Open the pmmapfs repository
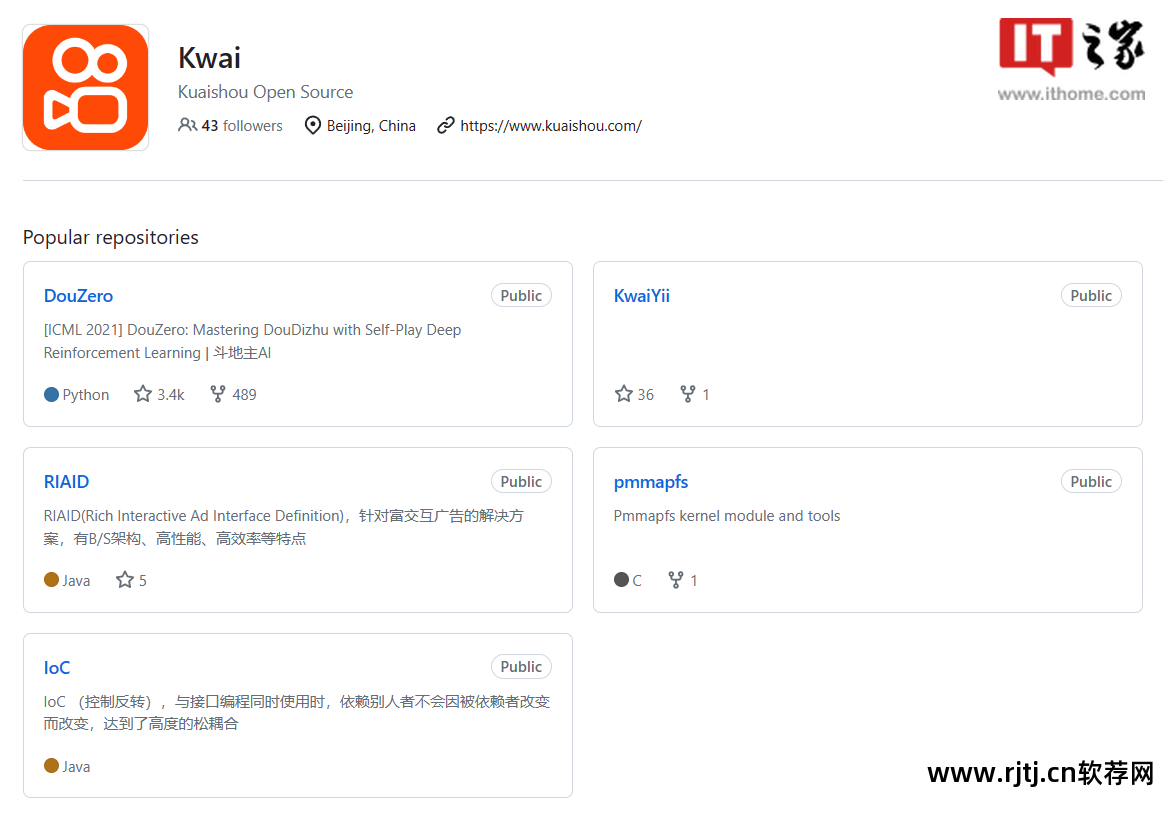 (650, 482)
